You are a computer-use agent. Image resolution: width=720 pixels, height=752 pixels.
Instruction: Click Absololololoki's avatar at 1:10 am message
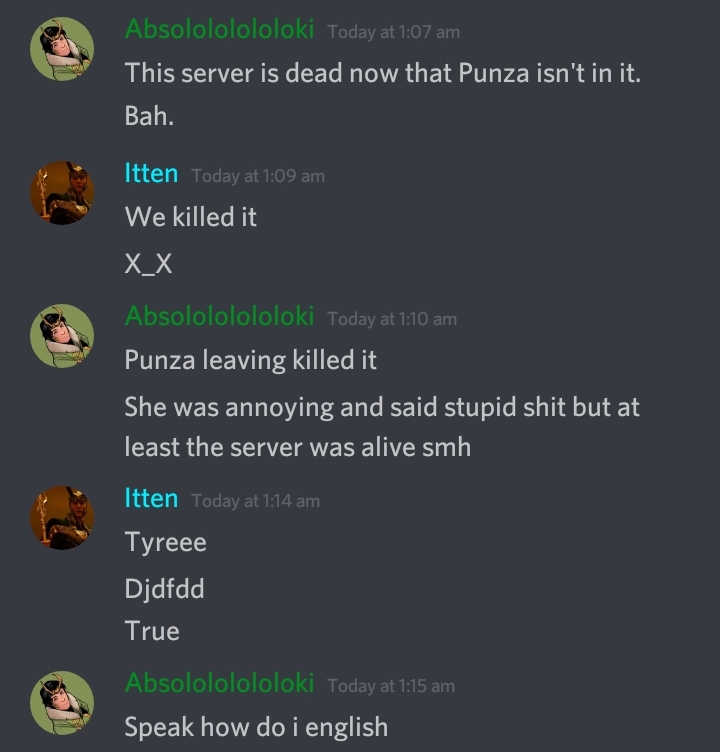62,336
